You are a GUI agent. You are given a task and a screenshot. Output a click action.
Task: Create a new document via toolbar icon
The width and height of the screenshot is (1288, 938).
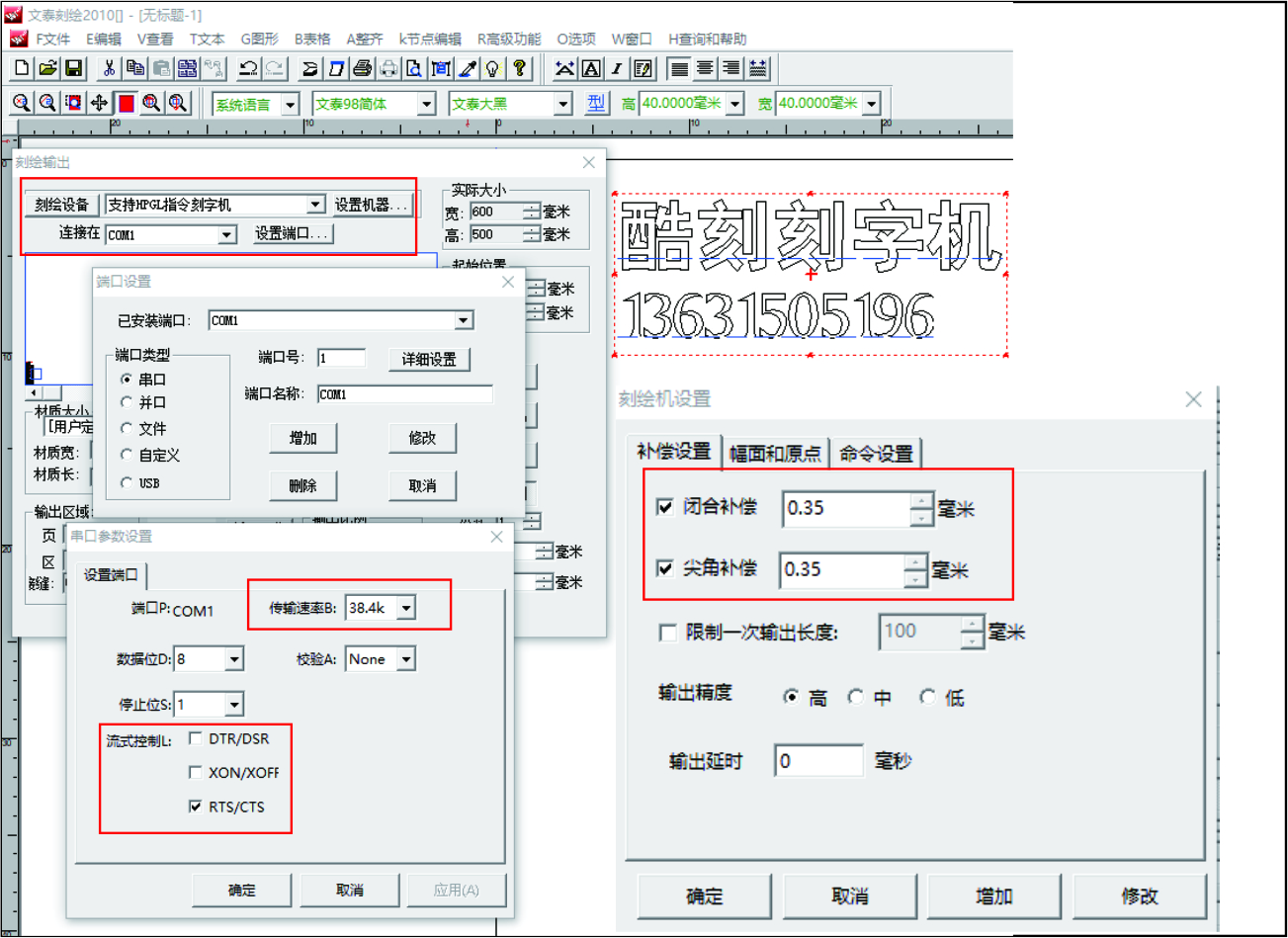point(22,68)
